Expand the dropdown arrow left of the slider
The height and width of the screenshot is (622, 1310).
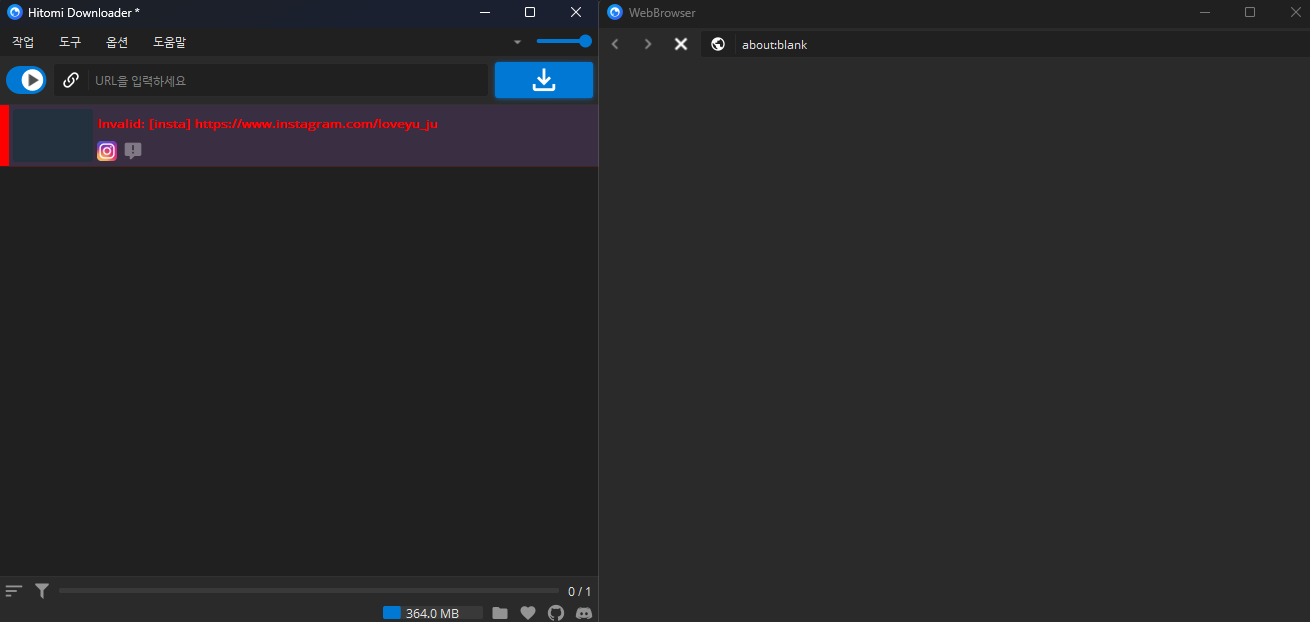[517, 42]
